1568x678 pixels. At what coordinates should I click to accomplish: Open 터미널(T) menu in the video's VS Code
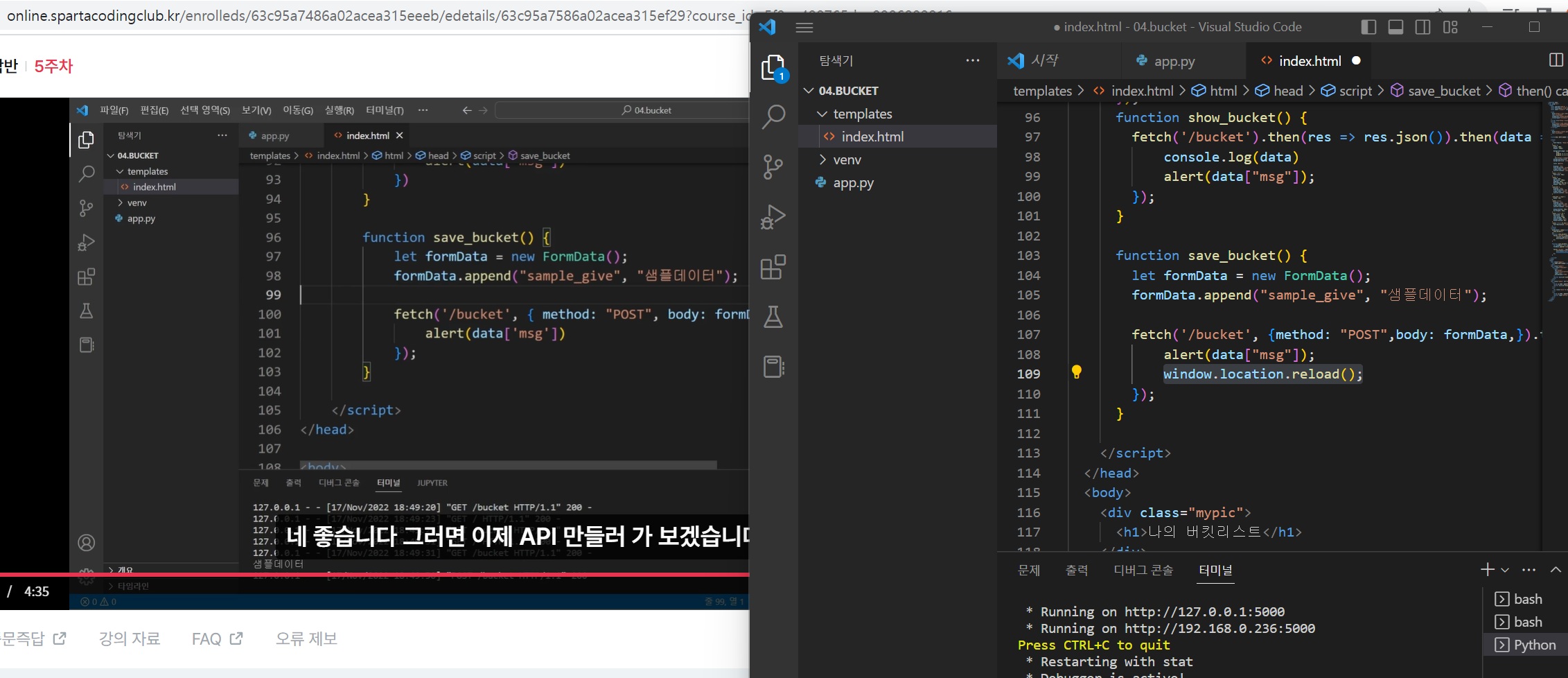(385, 110)
